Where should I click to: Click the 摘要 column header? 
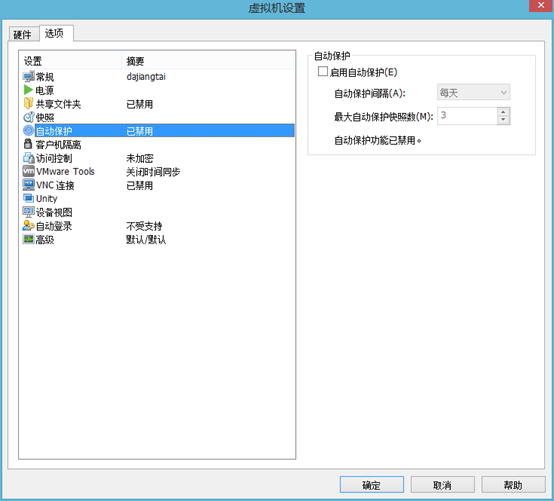click(x=208, y=61)
